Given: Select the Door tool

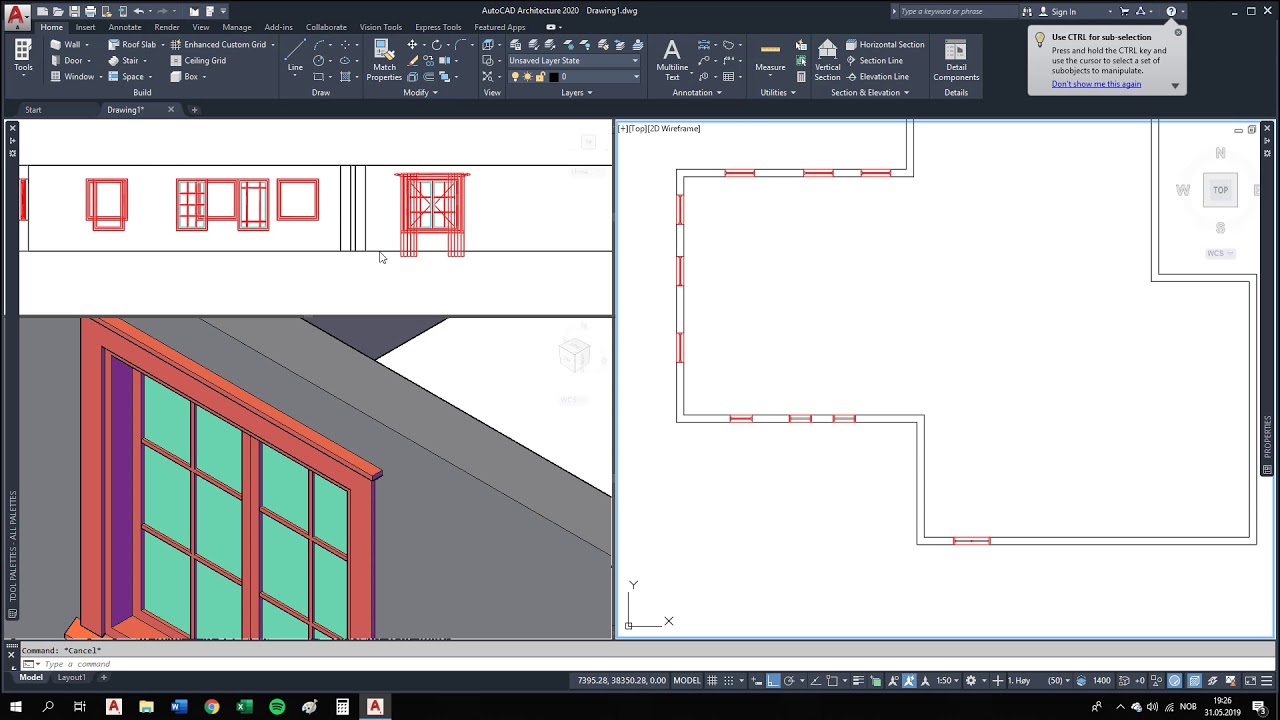Looking at the screenshot, I should point(66,60).
